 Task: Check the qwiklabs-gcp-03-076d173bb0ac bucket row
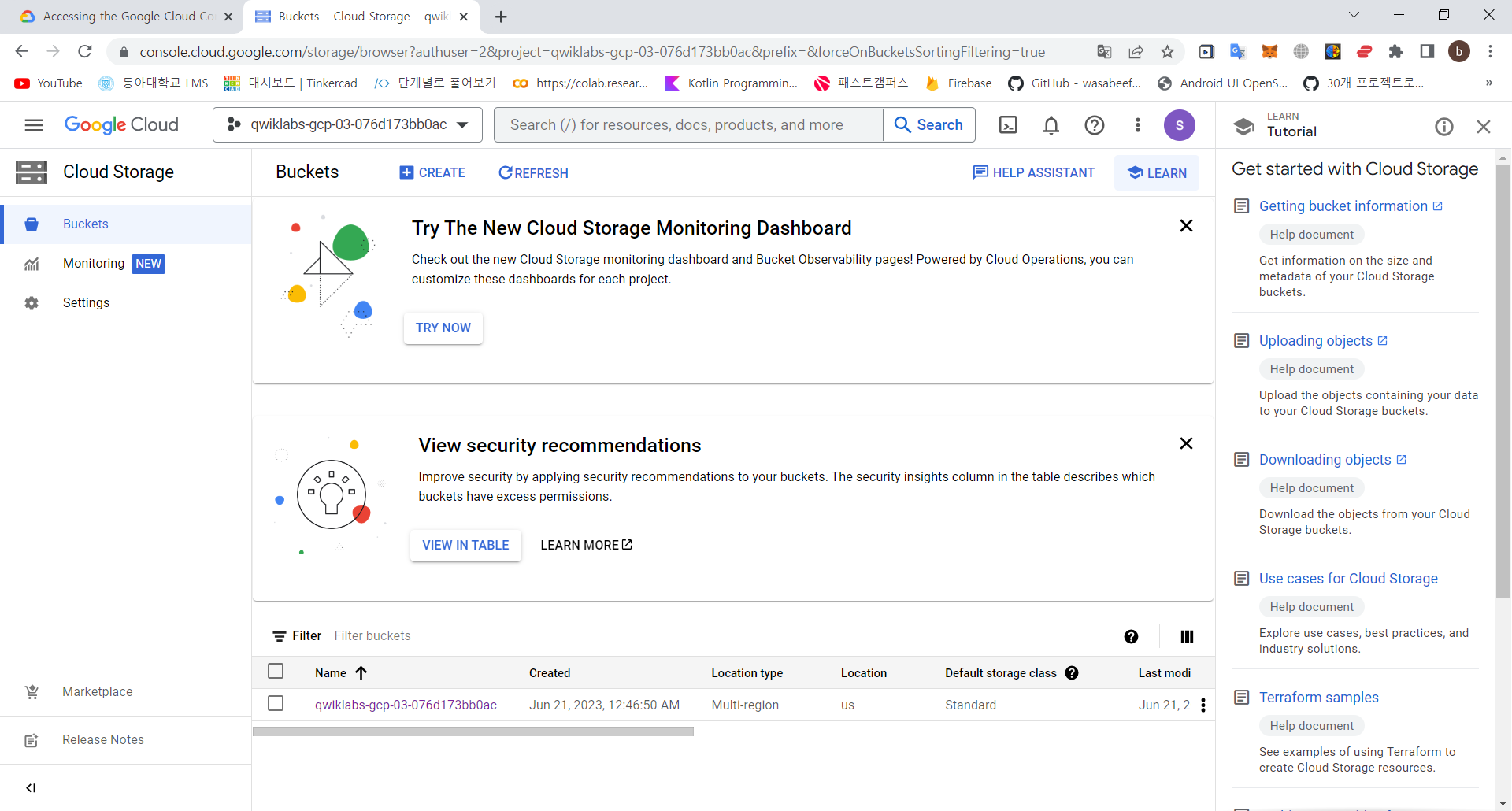(x=276, y=703)
